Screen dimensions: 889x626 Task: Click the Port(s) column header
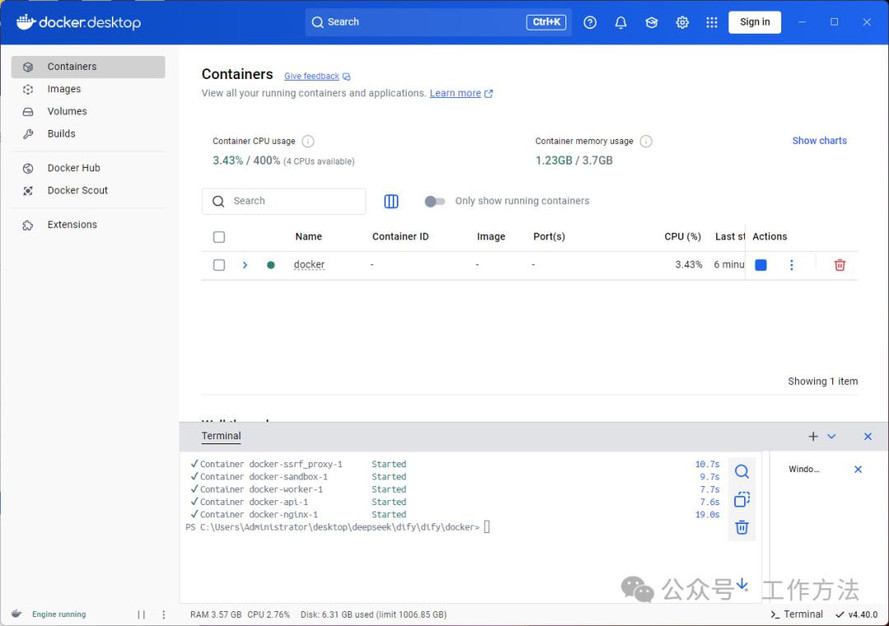pos(549,236)
